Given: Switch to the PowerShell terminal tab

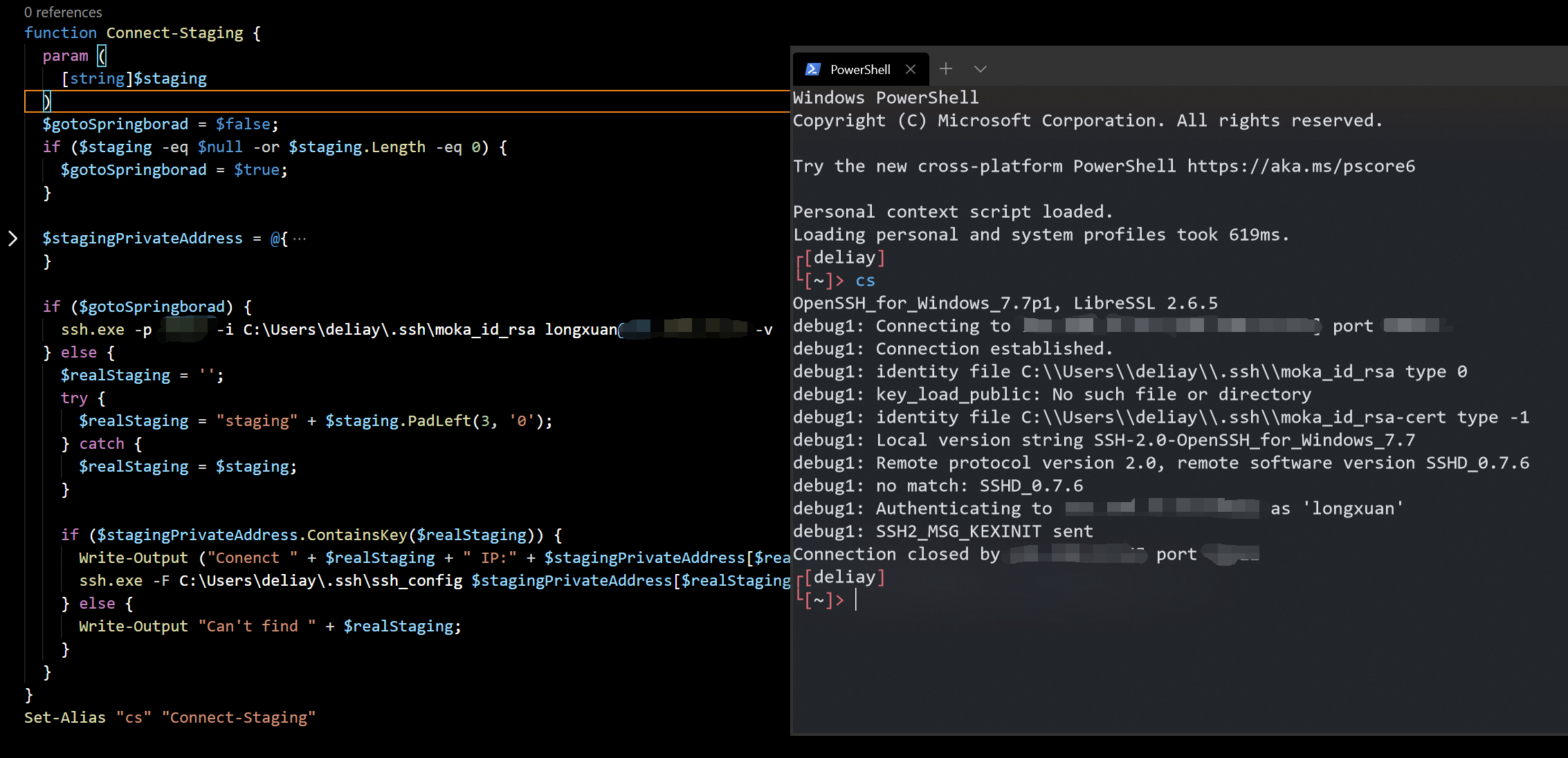Looking at the screenshot, I should [x=860, y=68].
